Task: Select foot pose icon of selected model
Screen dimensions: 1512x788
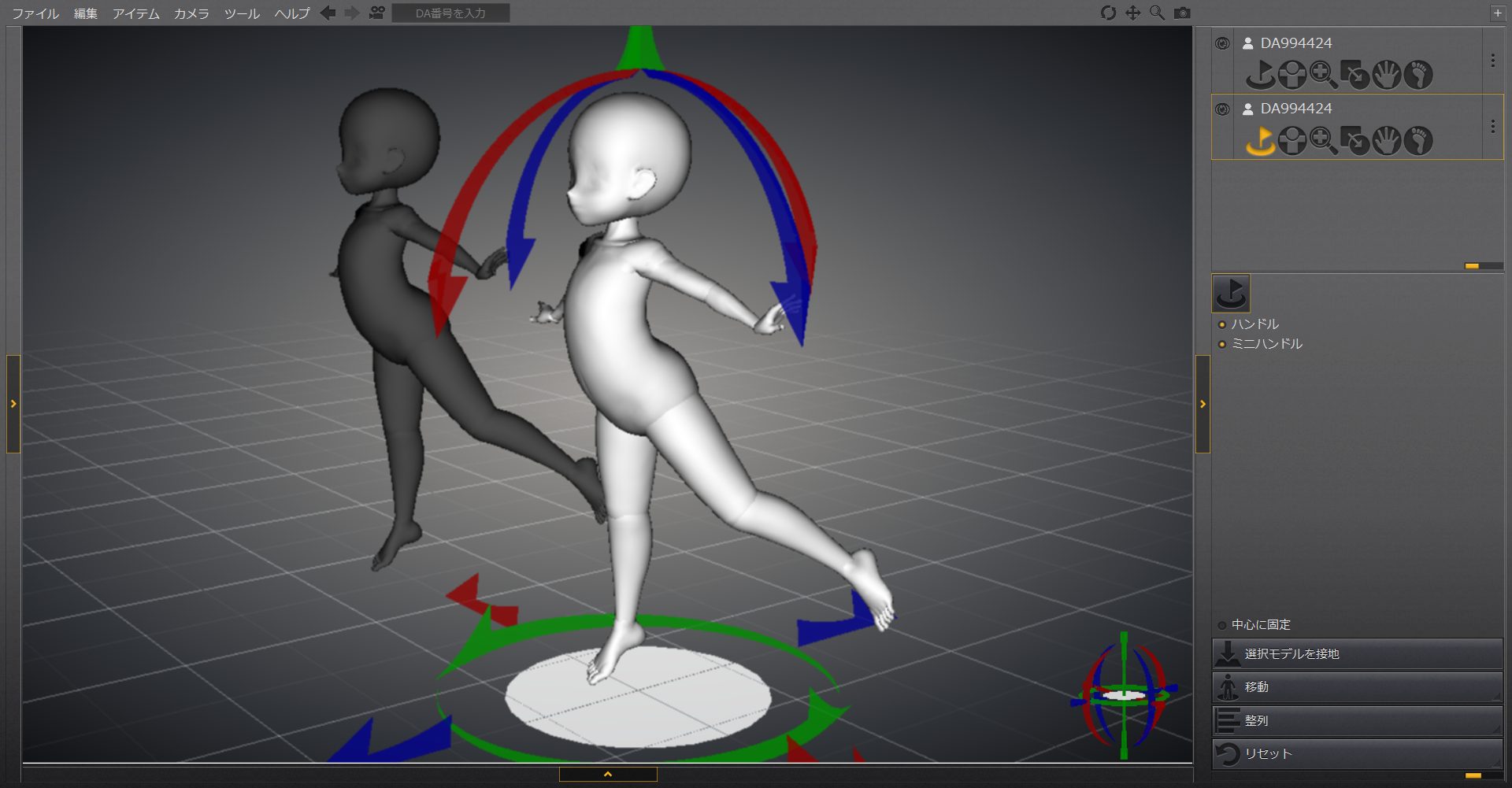Action: (x=1418, y=142)
